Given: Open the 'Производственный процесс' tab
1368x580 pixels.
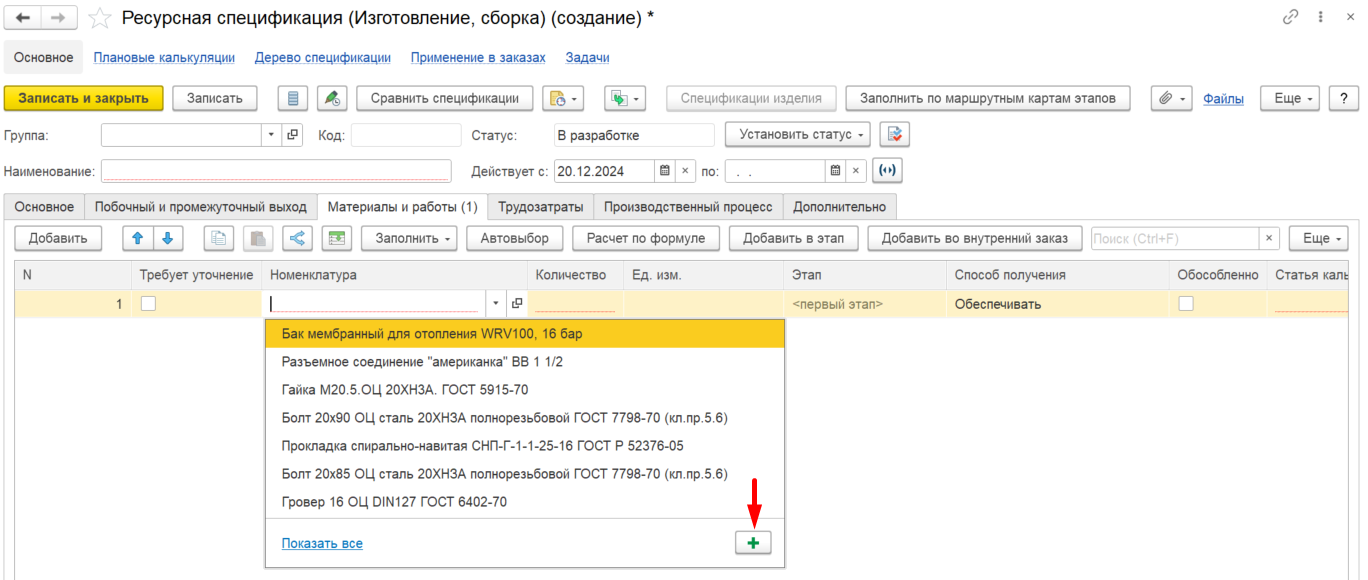Looking at the screenshot, I should pyautogui.click(x=688, y=207).
